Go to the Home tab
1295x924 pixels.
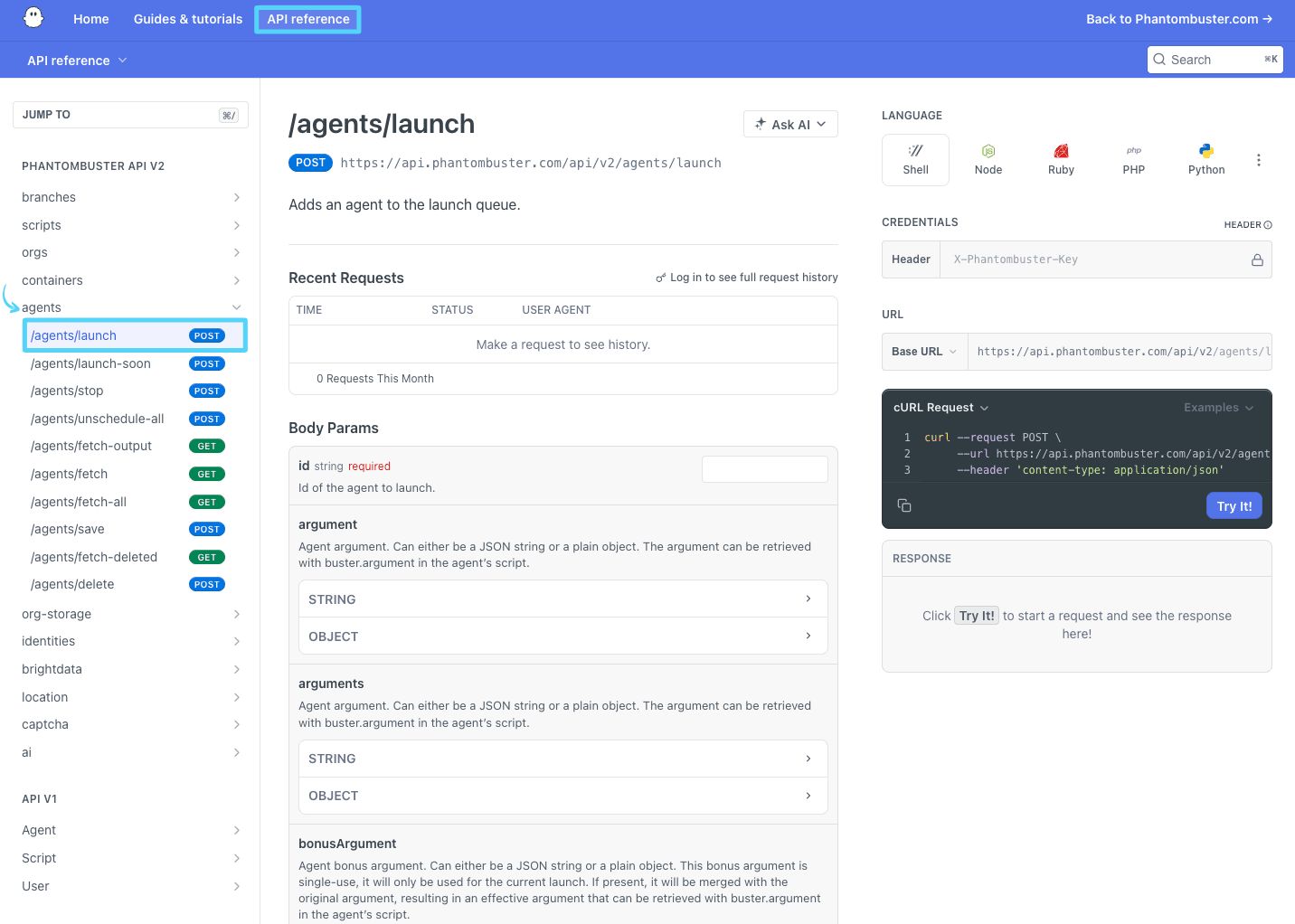(90, 19)
